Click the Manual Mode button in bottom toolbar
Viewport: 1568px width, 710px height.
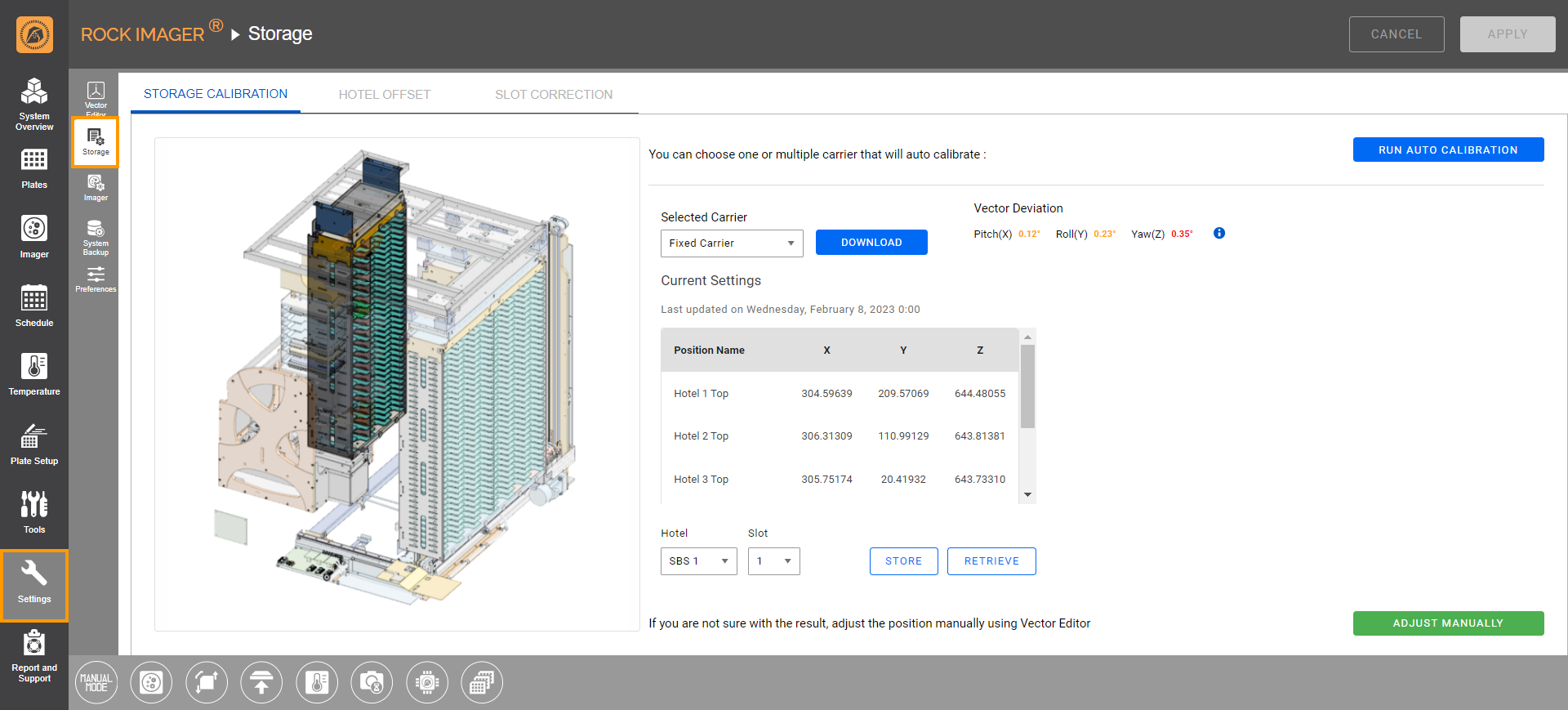tap(96, 682)
